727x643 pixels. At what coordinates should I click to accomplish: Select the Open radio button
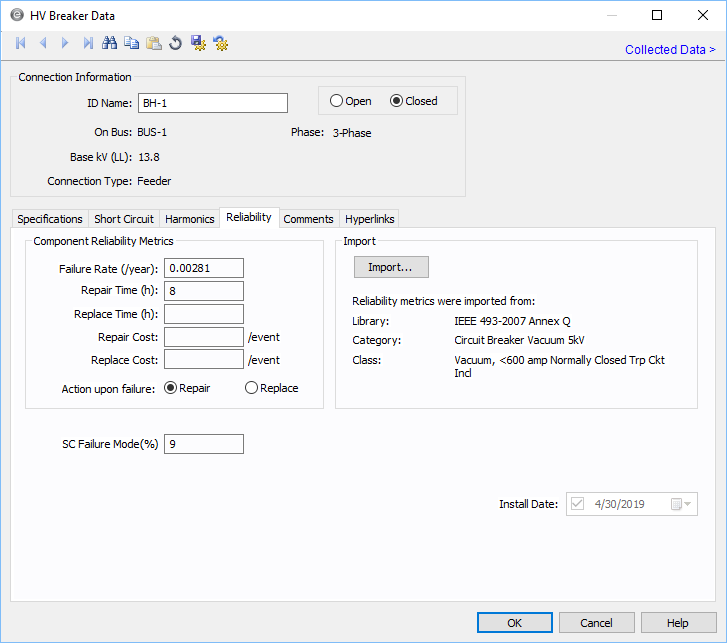(x=337, y=101)
